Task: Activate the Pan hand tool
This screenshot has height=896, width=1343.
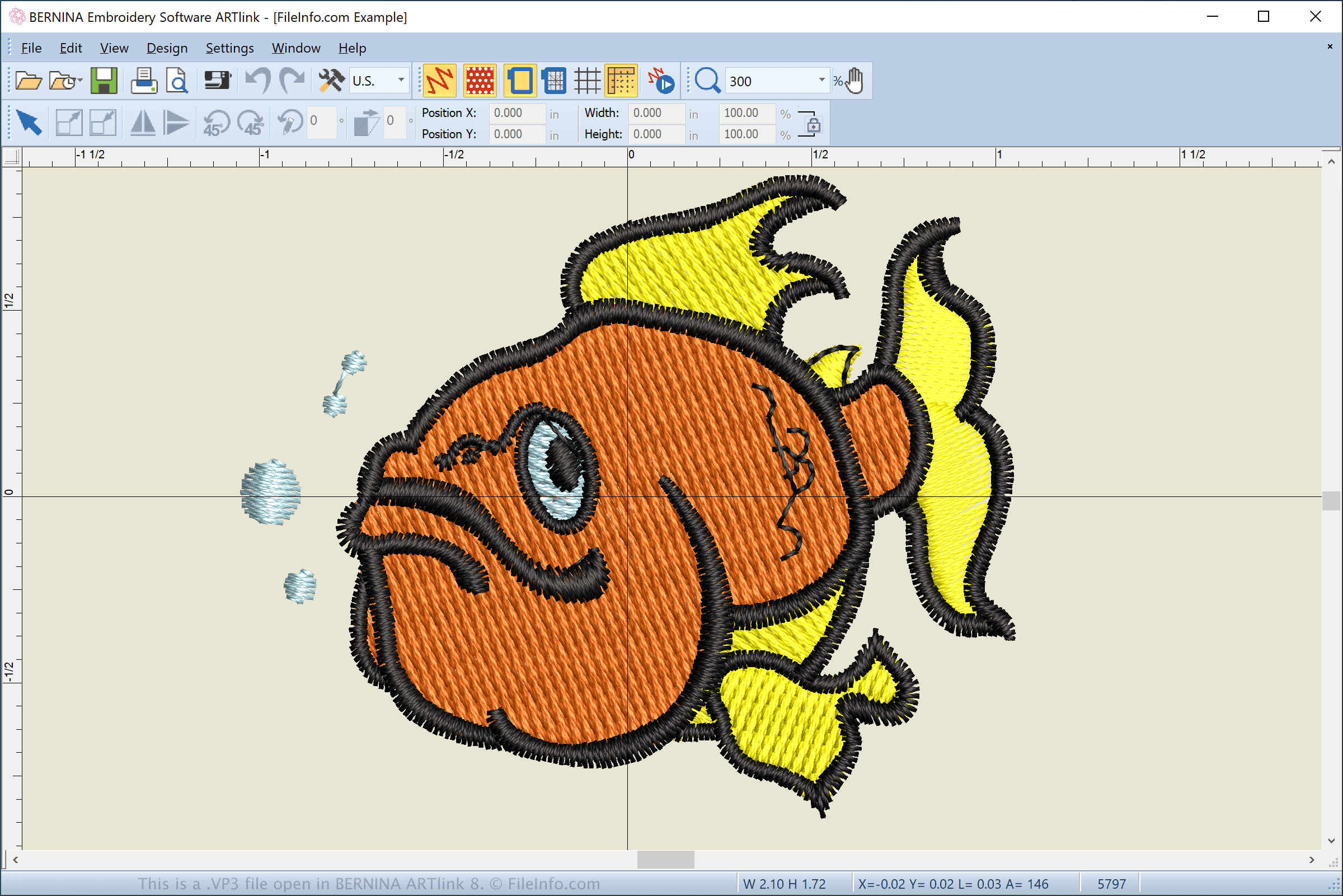Action: click(854, 81)
